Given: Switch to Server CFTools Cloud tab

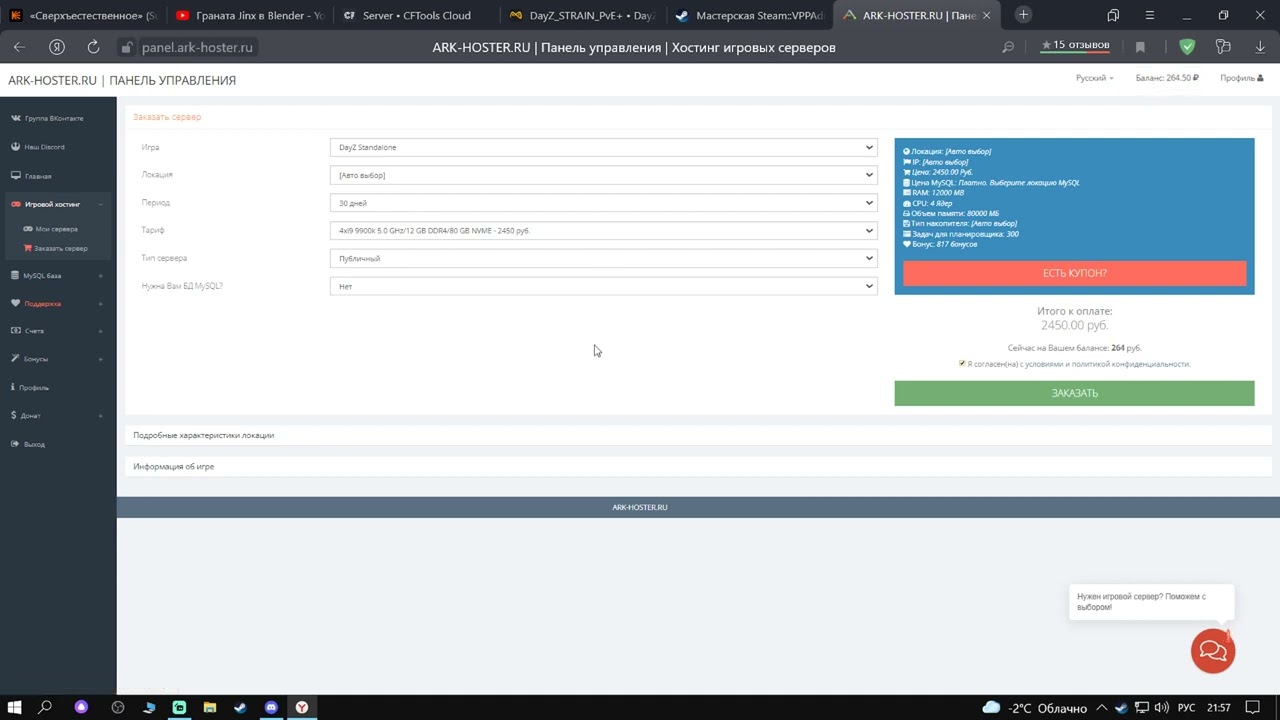Looking at the screenshot, I should click(x=415, y=15).
